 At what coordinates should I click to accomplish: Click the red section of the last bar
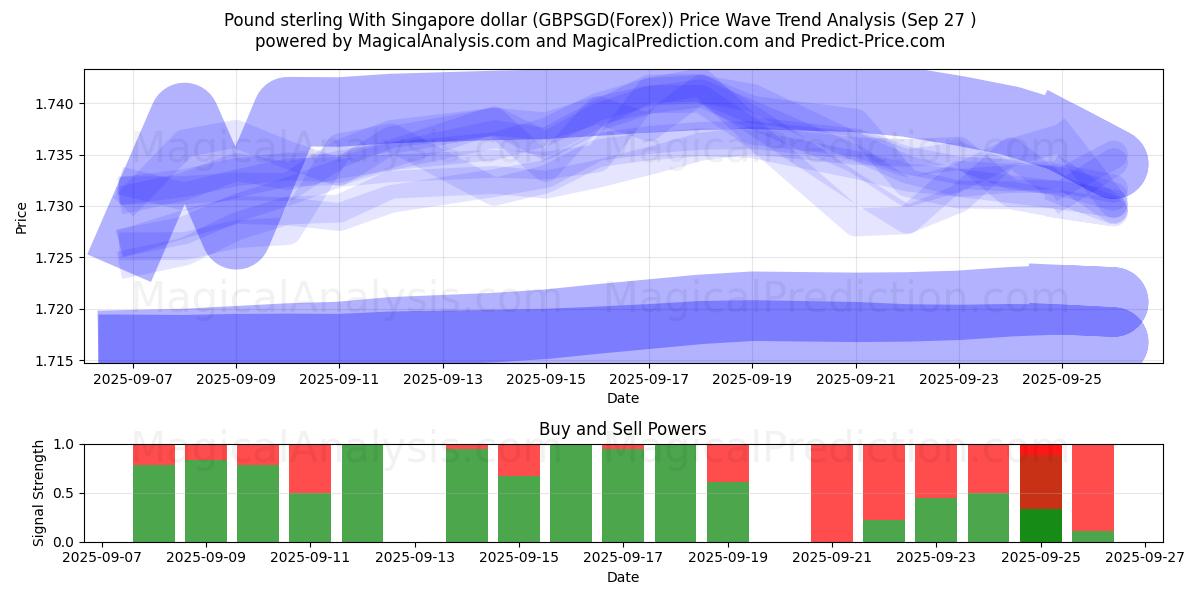(1093, 485)
